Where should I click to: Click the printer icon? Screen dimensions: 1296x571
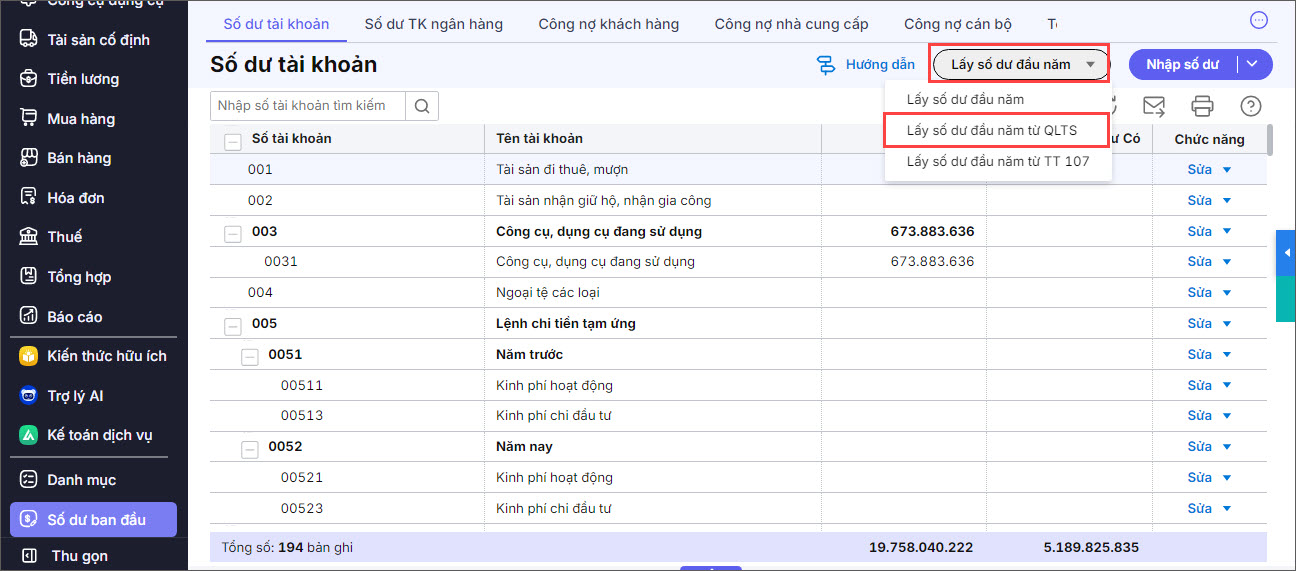(x=1202, y=106)
